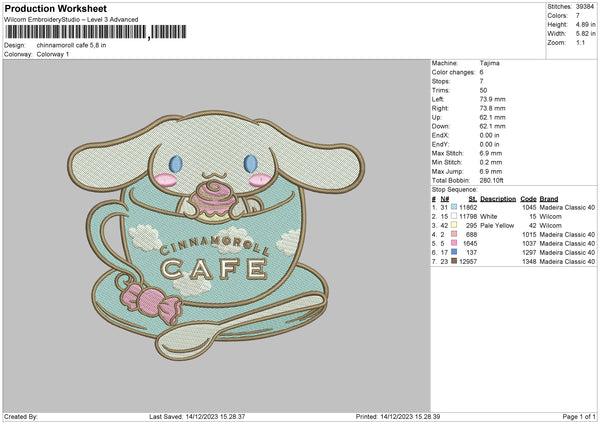Viewport: 600px width, 424px height.
Task: Click the Trims value '50'
Action: (x=483, y=90)
